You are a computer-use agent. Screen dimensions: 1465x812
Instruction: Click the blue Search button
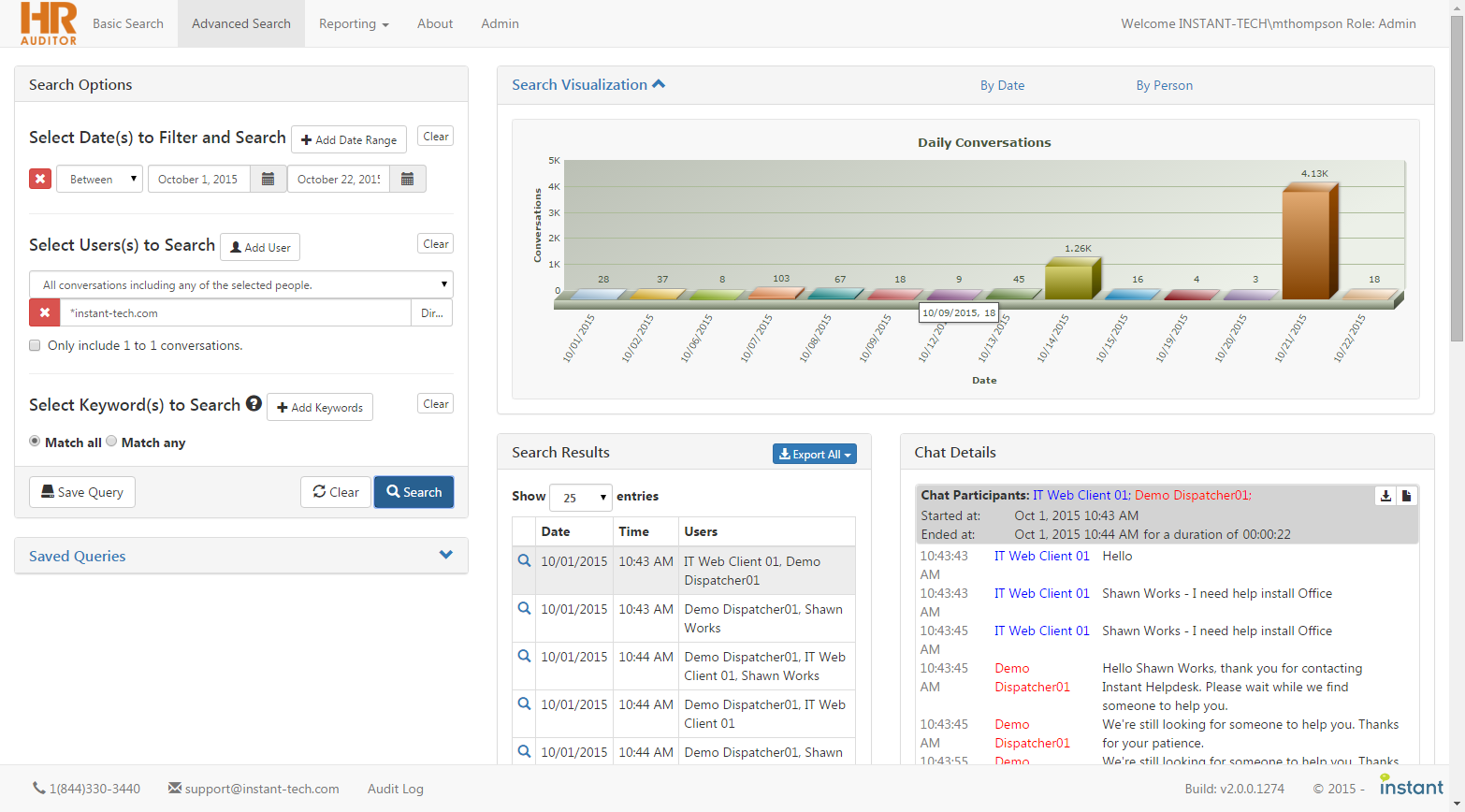(413, 492)
